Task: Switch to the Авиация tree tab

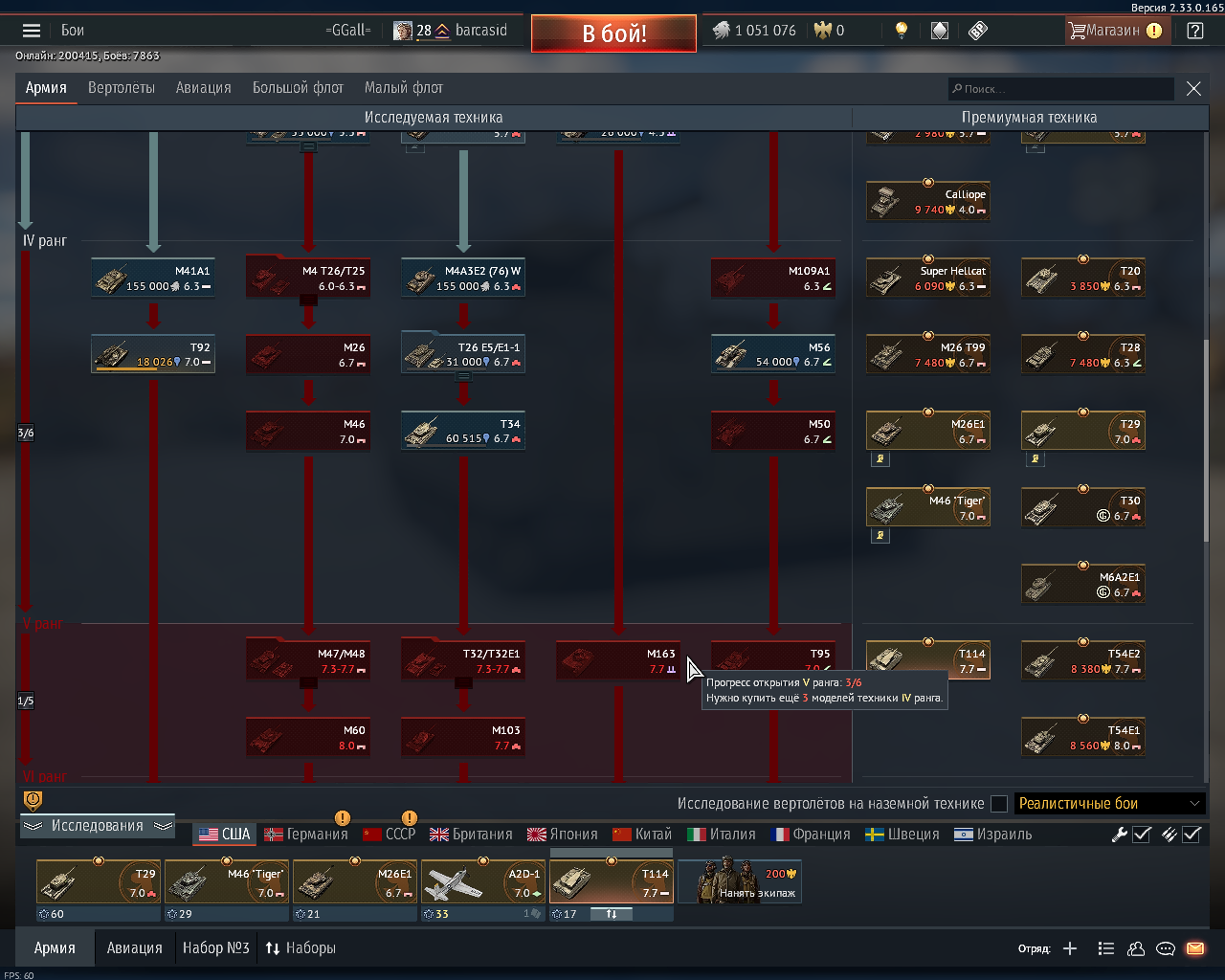Action: 204,88
